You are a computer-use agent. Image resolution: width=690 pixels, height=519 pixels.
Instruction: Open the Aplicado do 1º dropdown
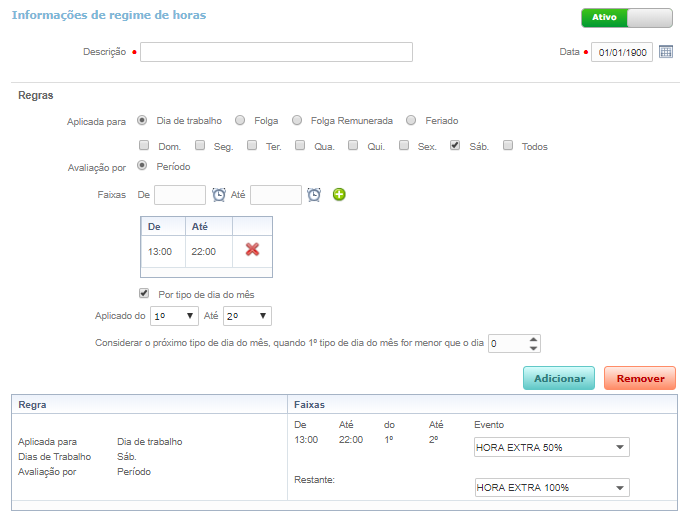[172, 316]
